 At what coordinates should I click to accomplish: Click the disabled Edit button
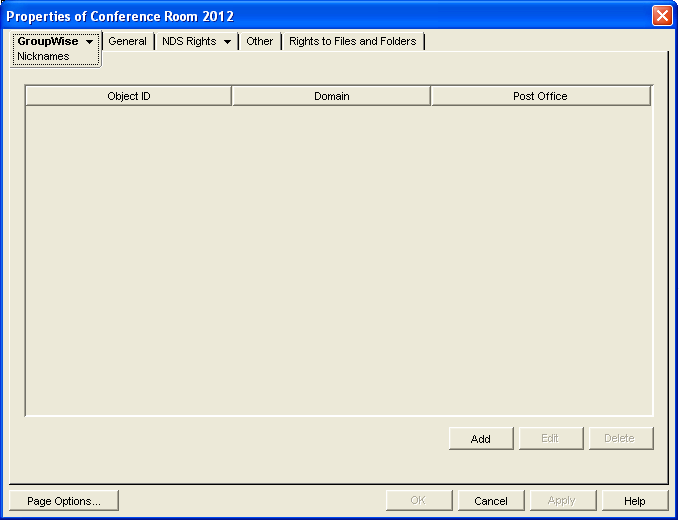pyautogui.click(x=551, y=439)
